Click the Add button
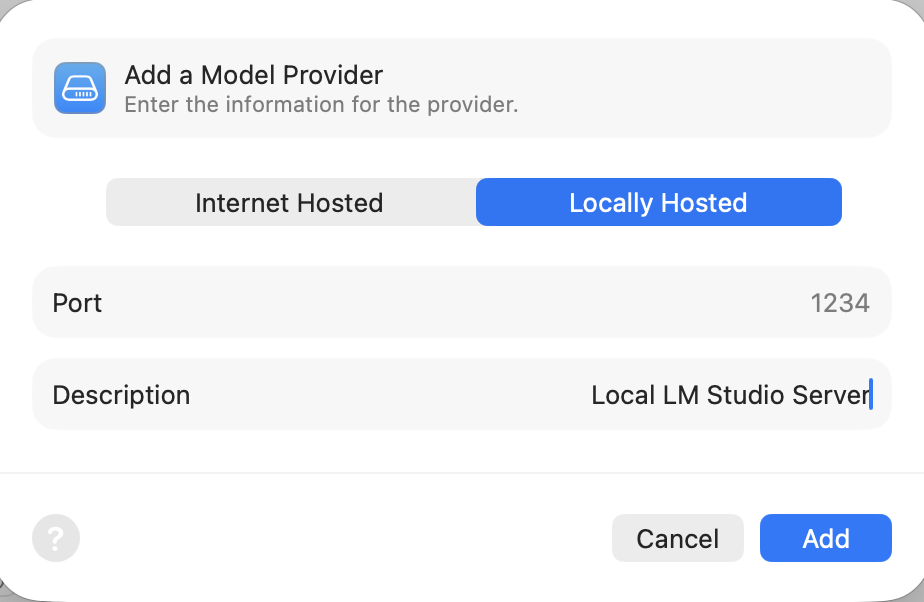 click(x=825, y=539)
